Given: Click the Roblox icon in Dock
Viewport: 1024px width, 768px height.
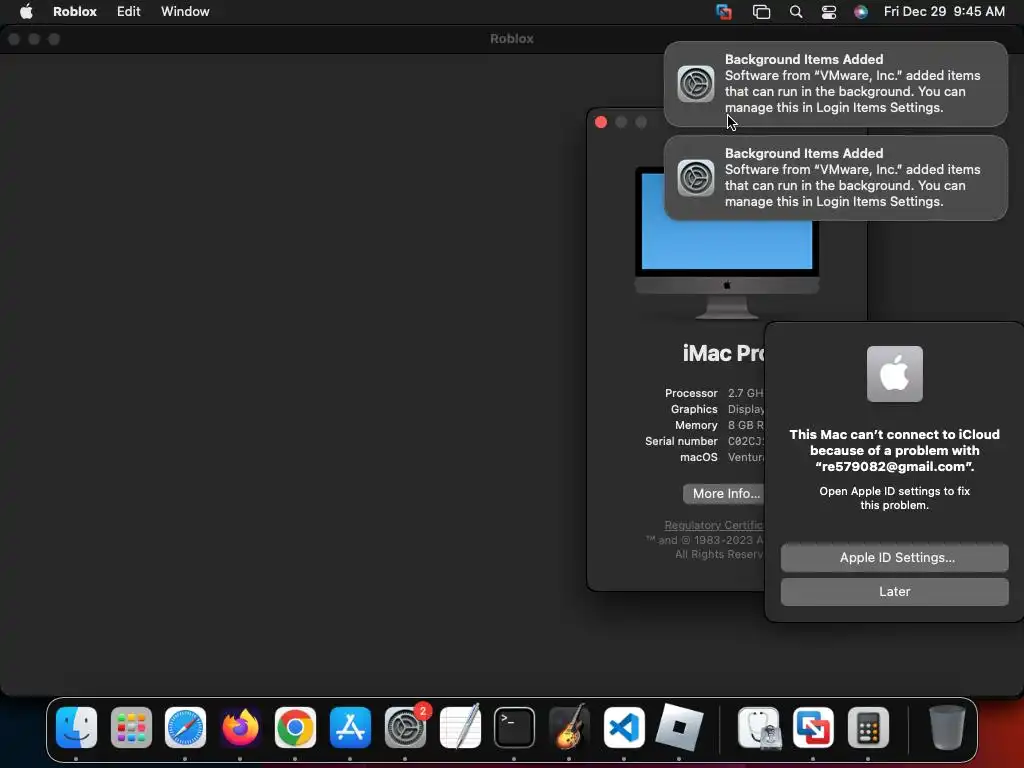Looking at the screenshot, I should pyautogui.click(x=679, y=727).
